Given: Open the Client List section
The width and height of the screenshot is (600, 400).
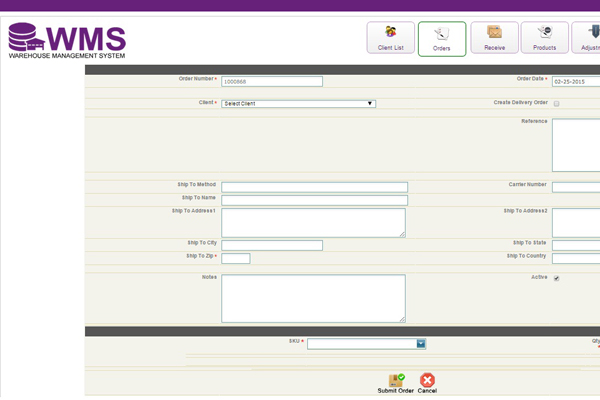Looking at the screenshot, I should tap(391, 38).
